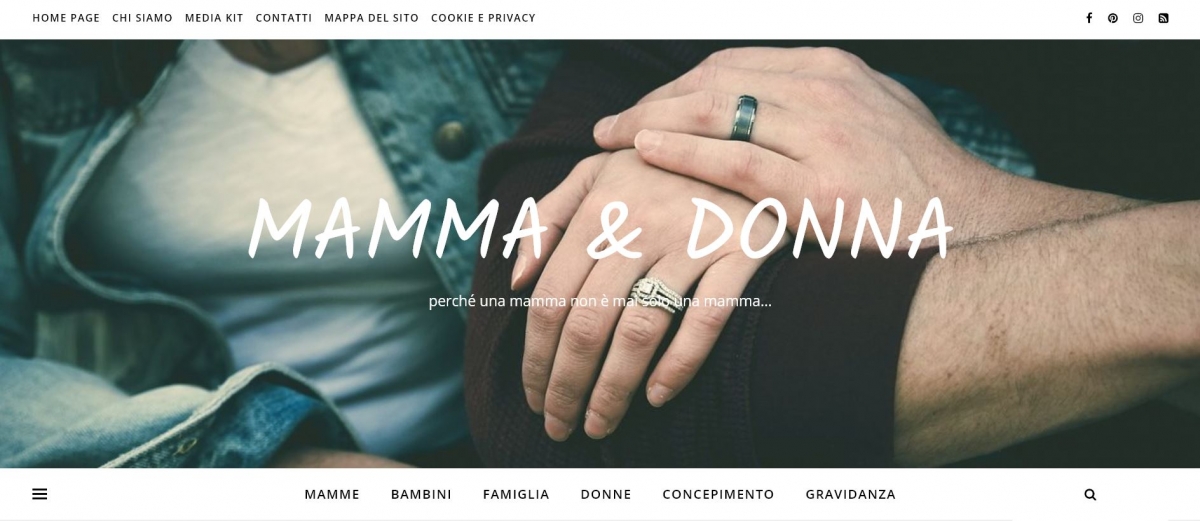
Task: Open the Facebook page icon
Action: pos(1089,18)
